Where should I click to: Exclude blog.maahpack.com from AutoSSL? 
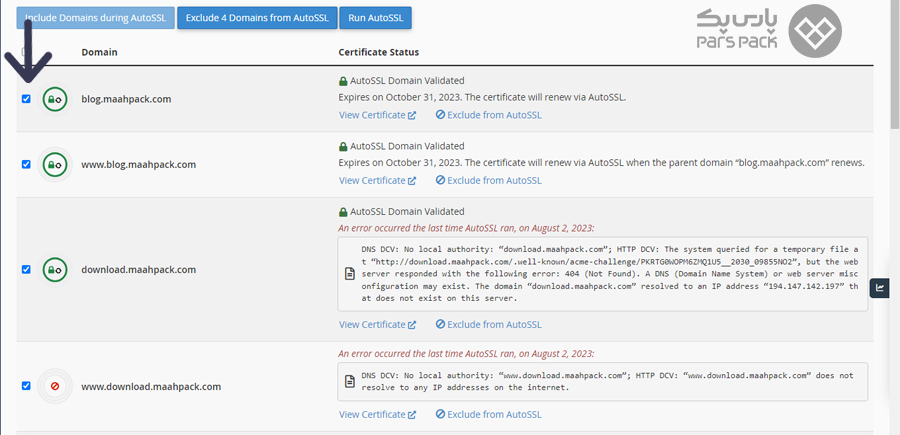(x=488, y=115)
